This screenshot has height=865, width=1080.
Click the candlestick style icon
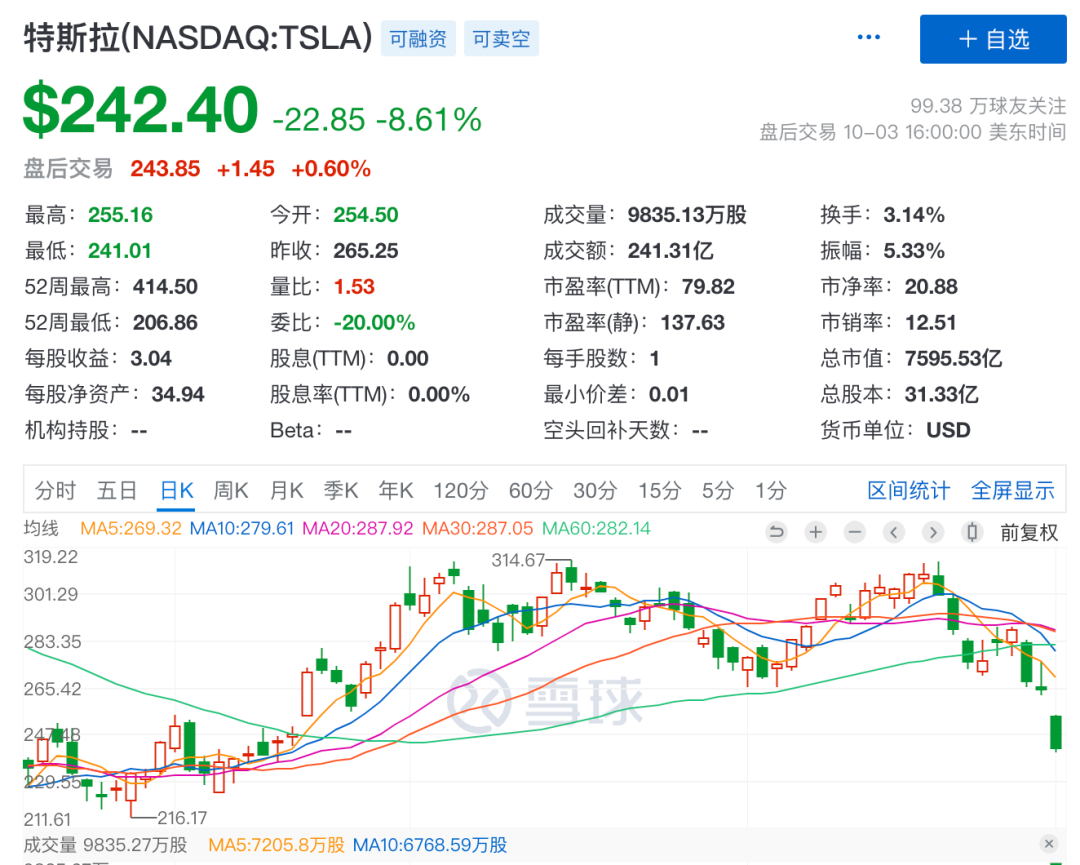pos(971,532)
